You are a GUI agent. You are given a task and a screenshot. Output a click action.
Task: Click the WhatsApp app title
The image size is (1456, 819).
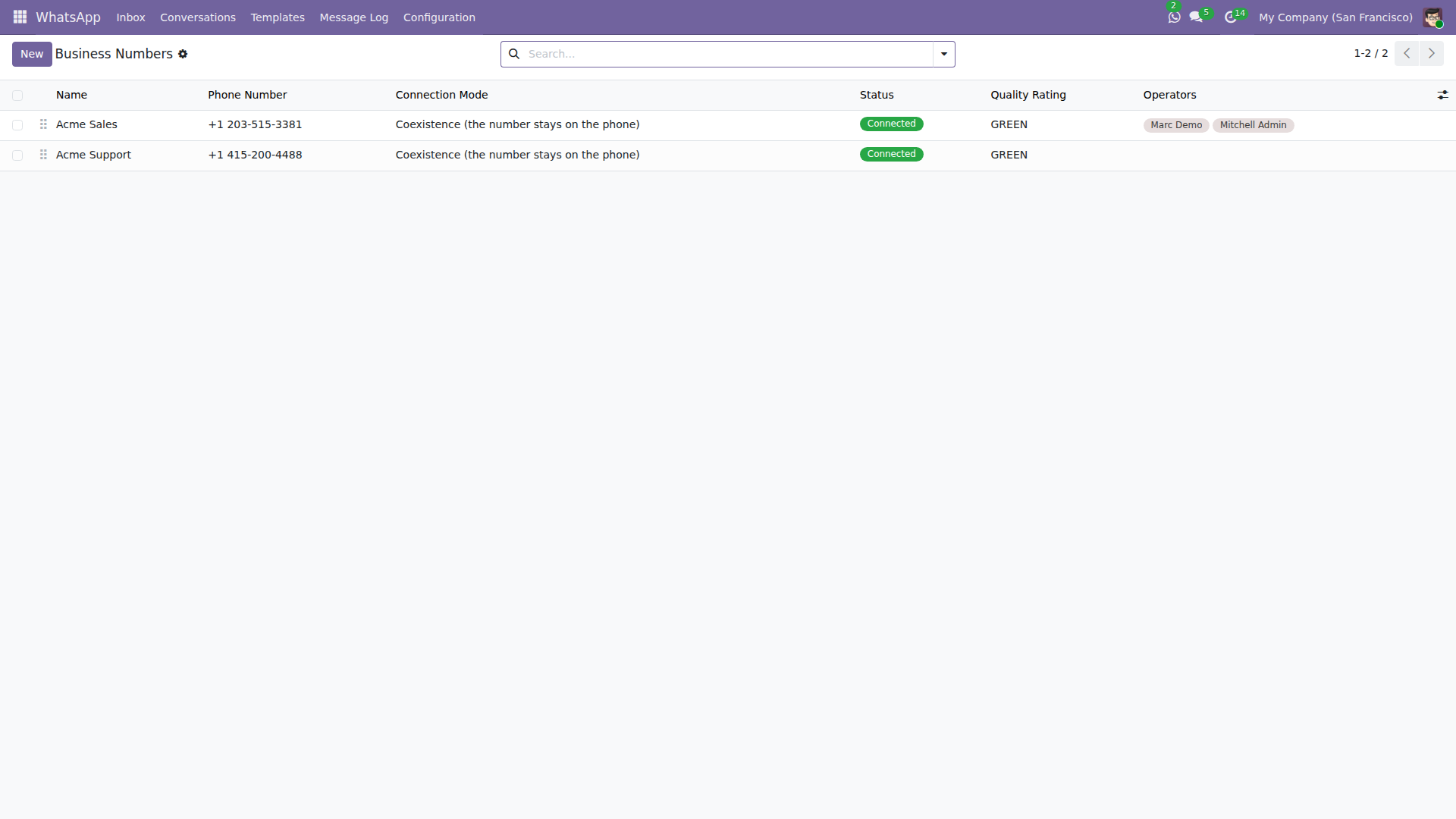point(68,17)
